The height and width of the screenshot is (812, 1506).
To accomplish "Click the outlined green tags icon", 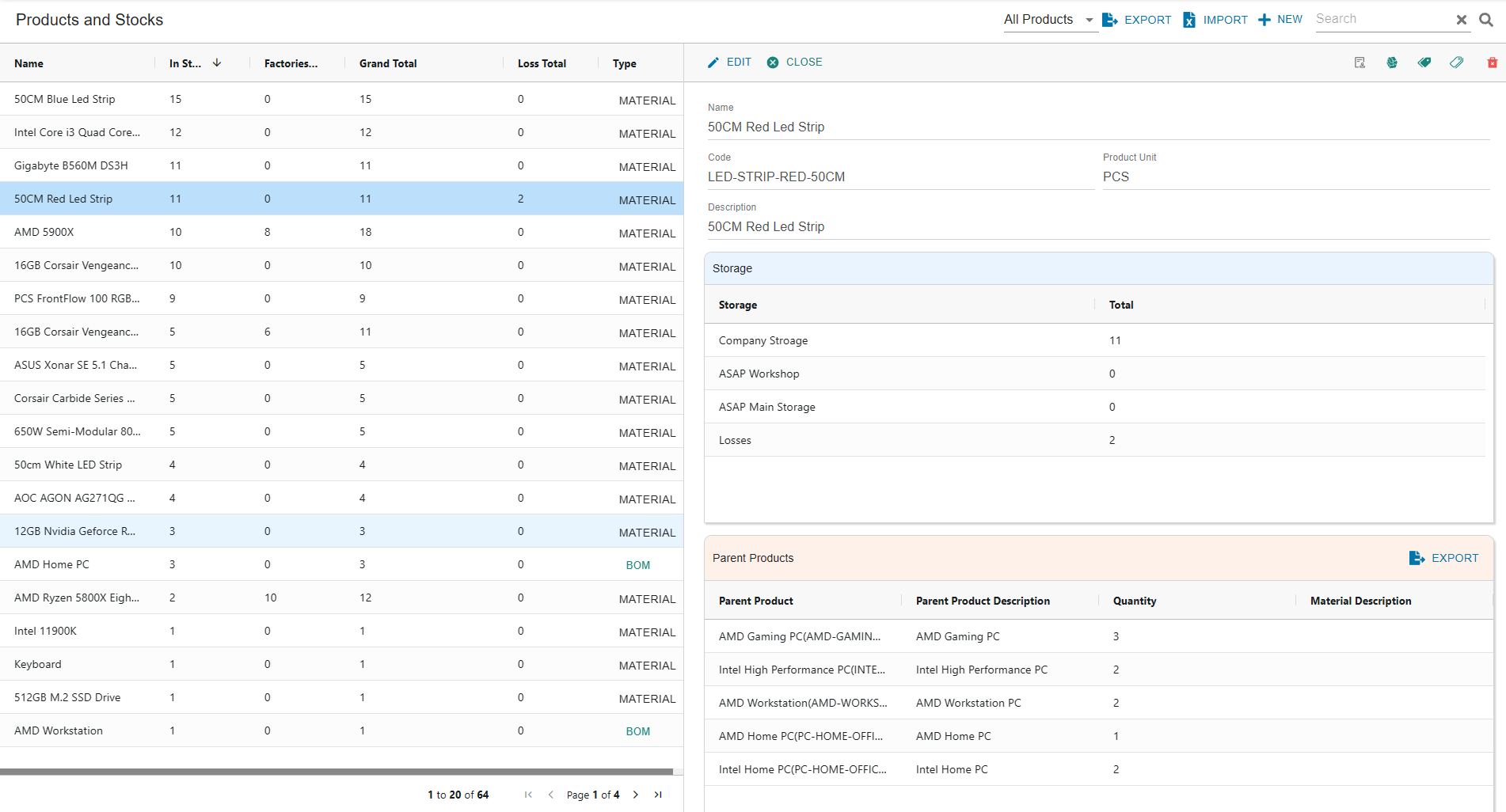I will pos(1457,63).
